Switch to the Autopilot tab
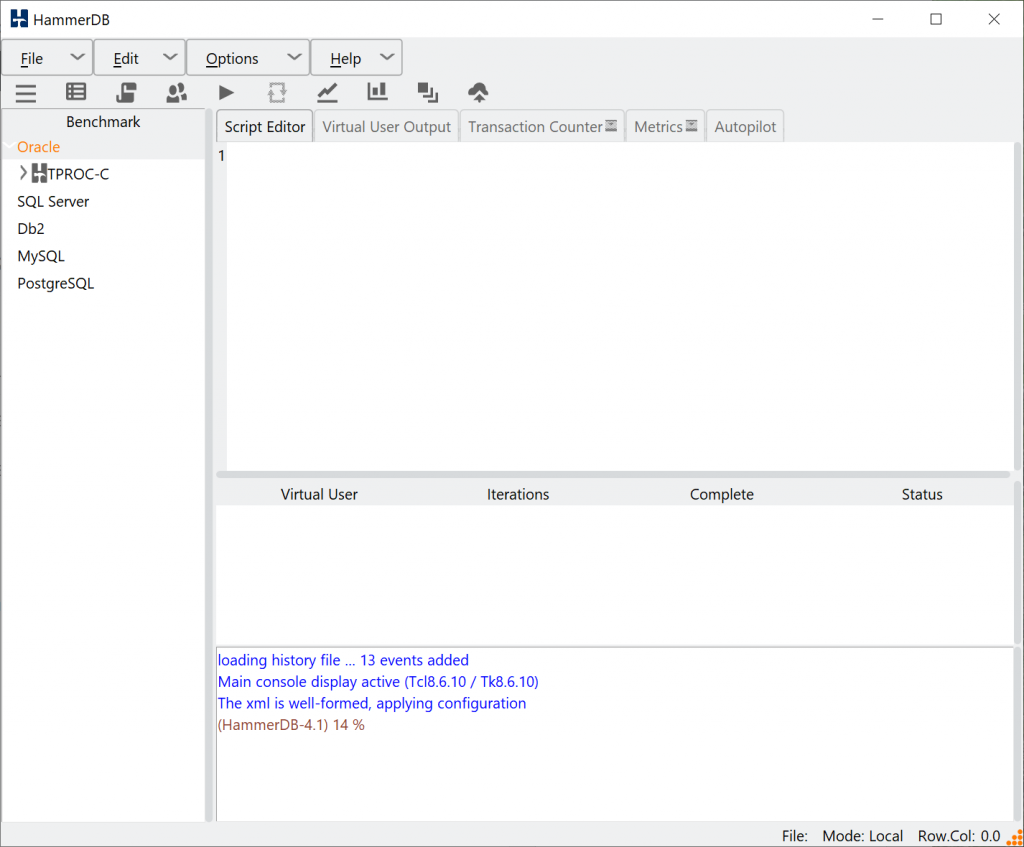Viewport: 1024px width, 847px height. (745, 127)
